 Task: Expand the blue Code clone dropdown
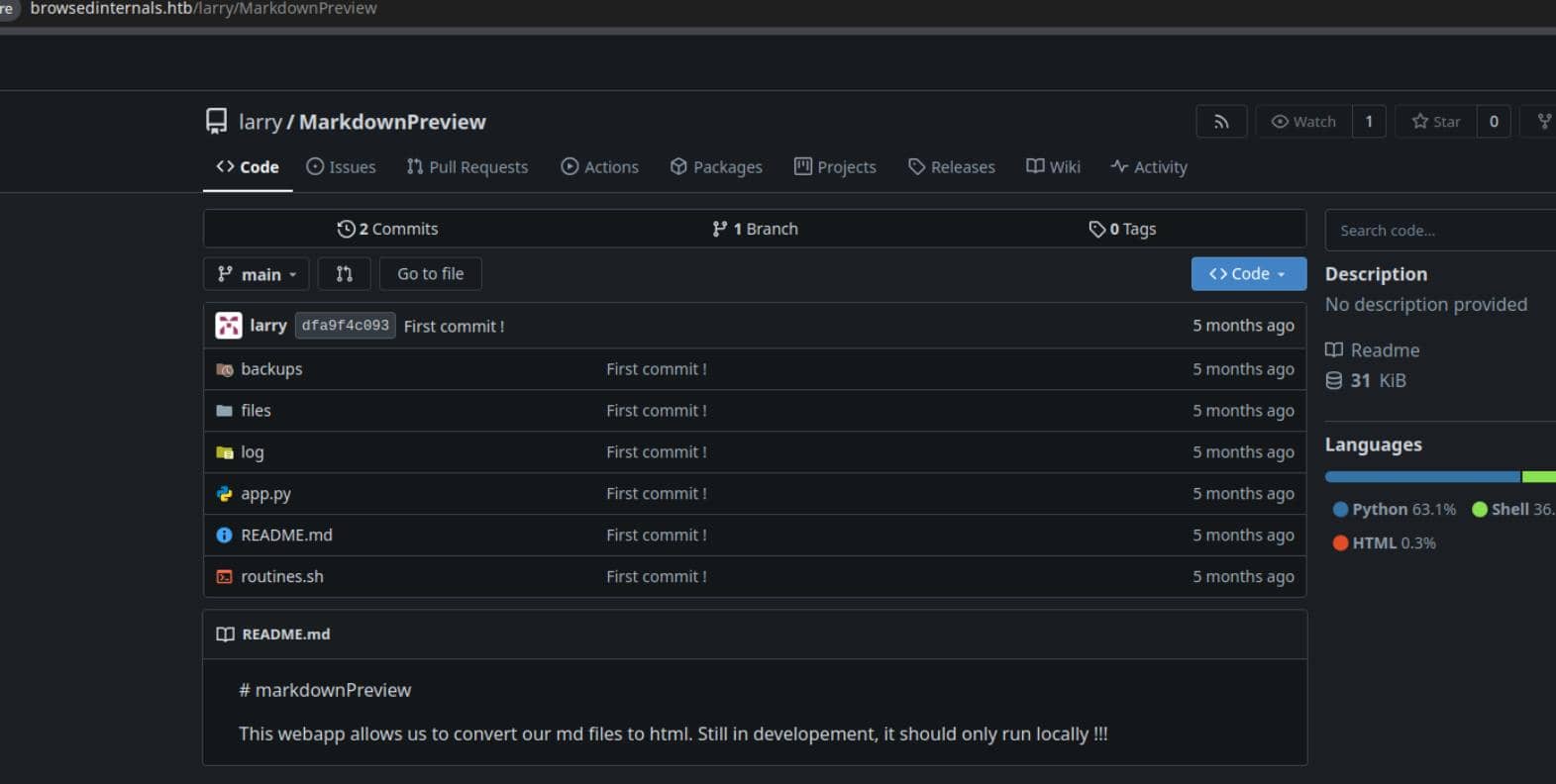1248,274
